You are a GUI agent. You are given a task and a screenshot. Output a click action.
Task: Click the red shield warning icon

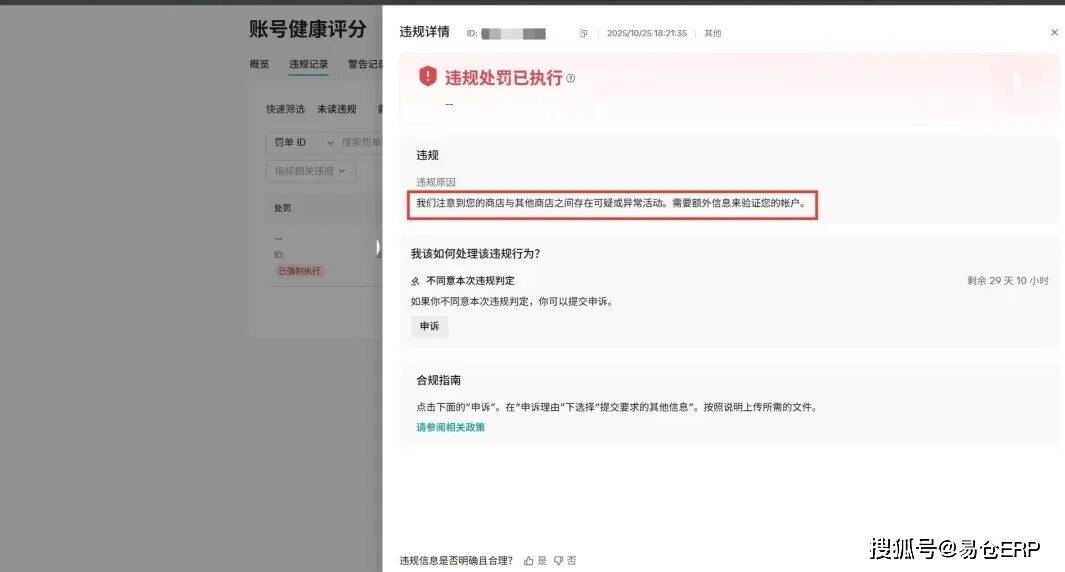(427, 76)
